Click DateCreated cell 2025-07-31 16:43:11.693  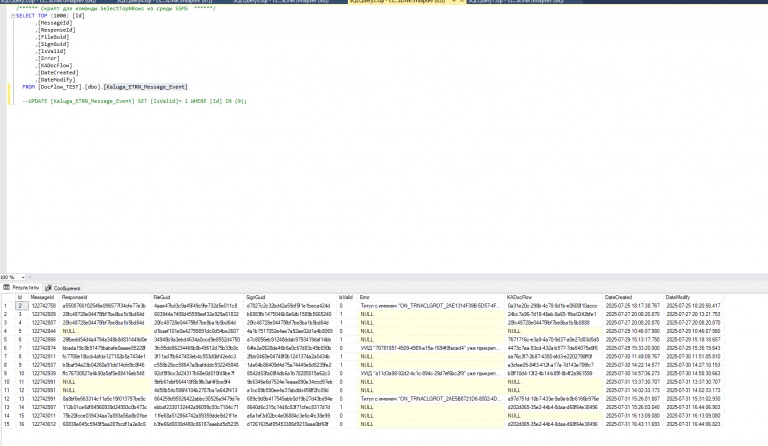(x=633, y=424)
